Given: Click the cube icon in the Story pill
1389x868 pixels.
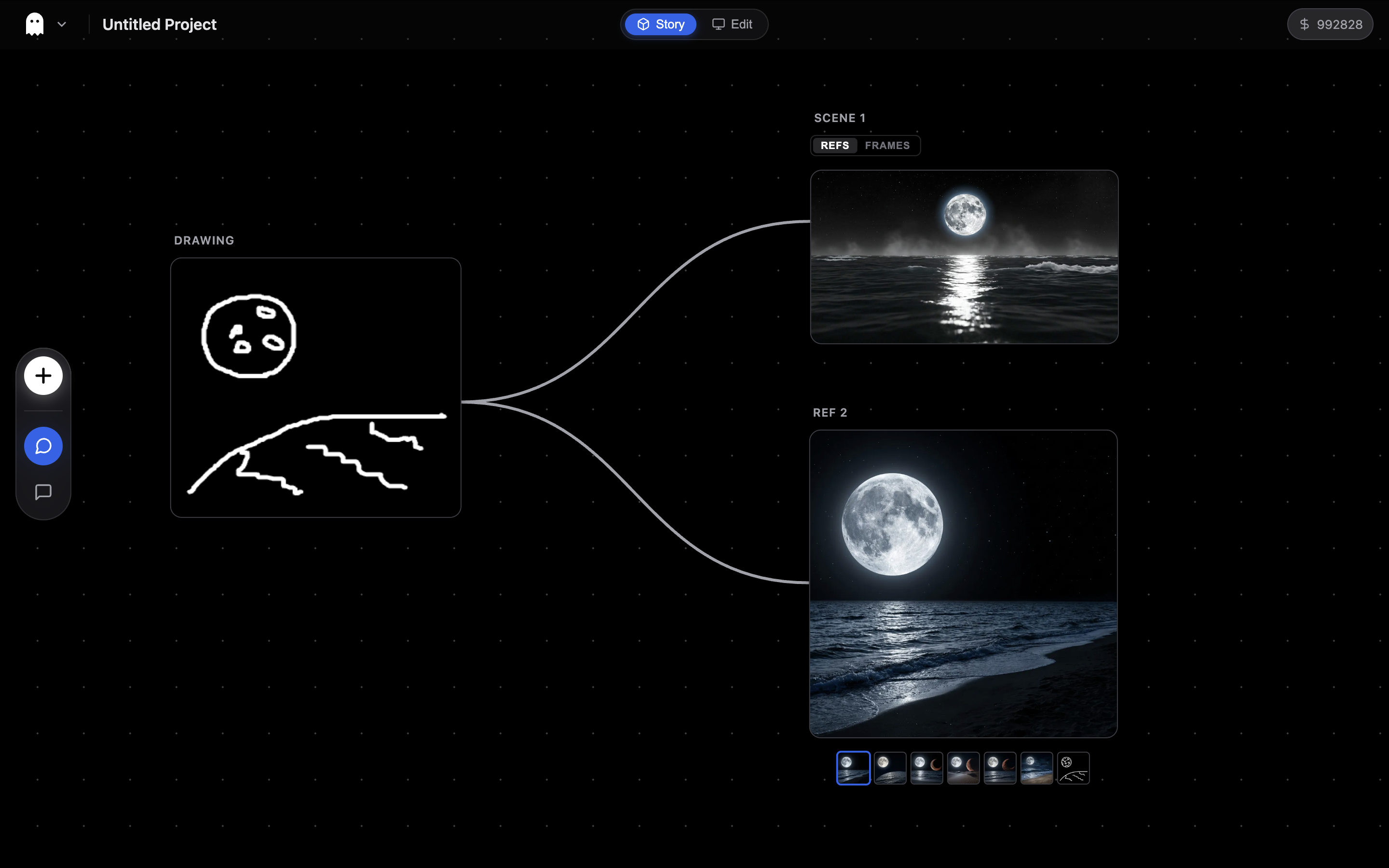Looking at the screenshot, I should [643, 24].
